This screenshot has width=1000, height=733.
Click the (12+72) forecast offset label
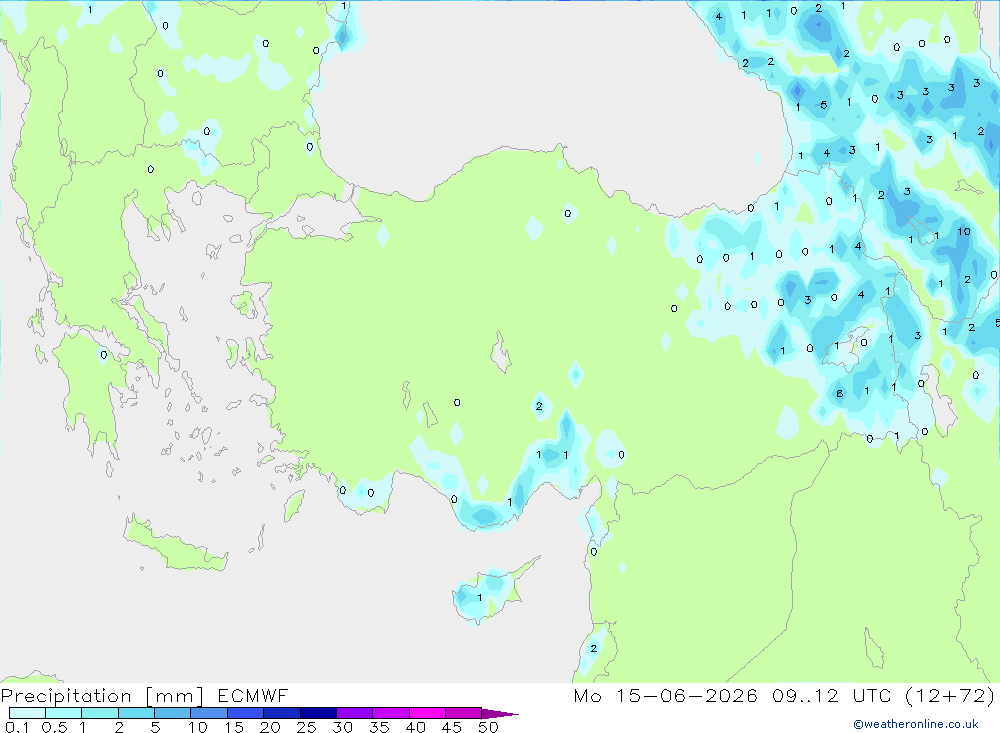click(950, 695)
